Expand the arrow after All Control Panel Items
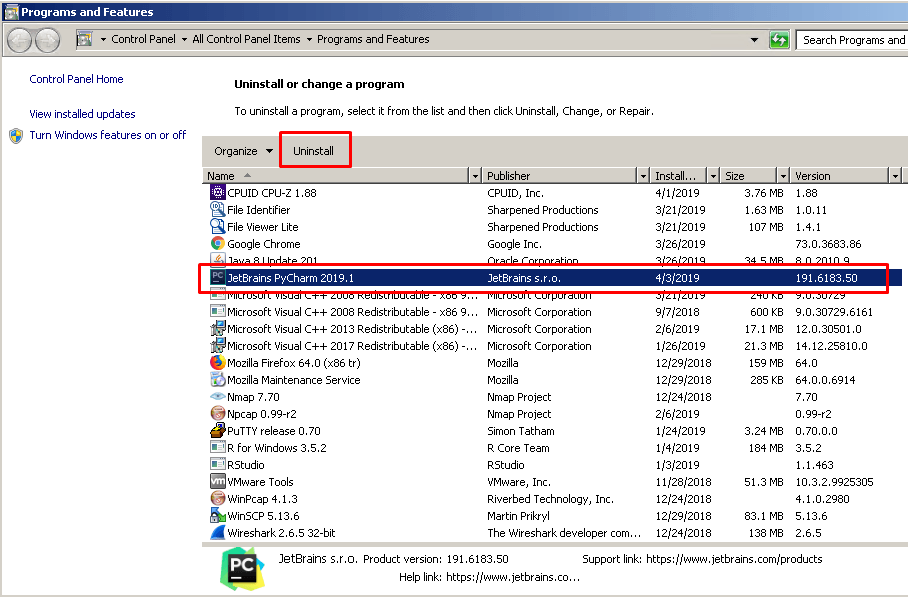 click(x=309, y=39)
